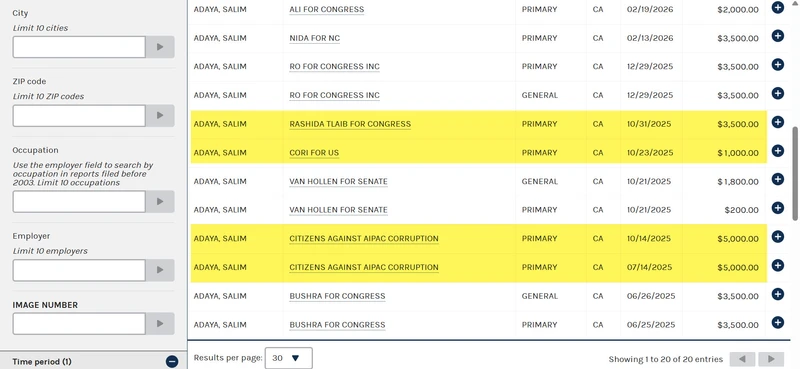Collapse the Time period filter section

[x=172, y=362]
